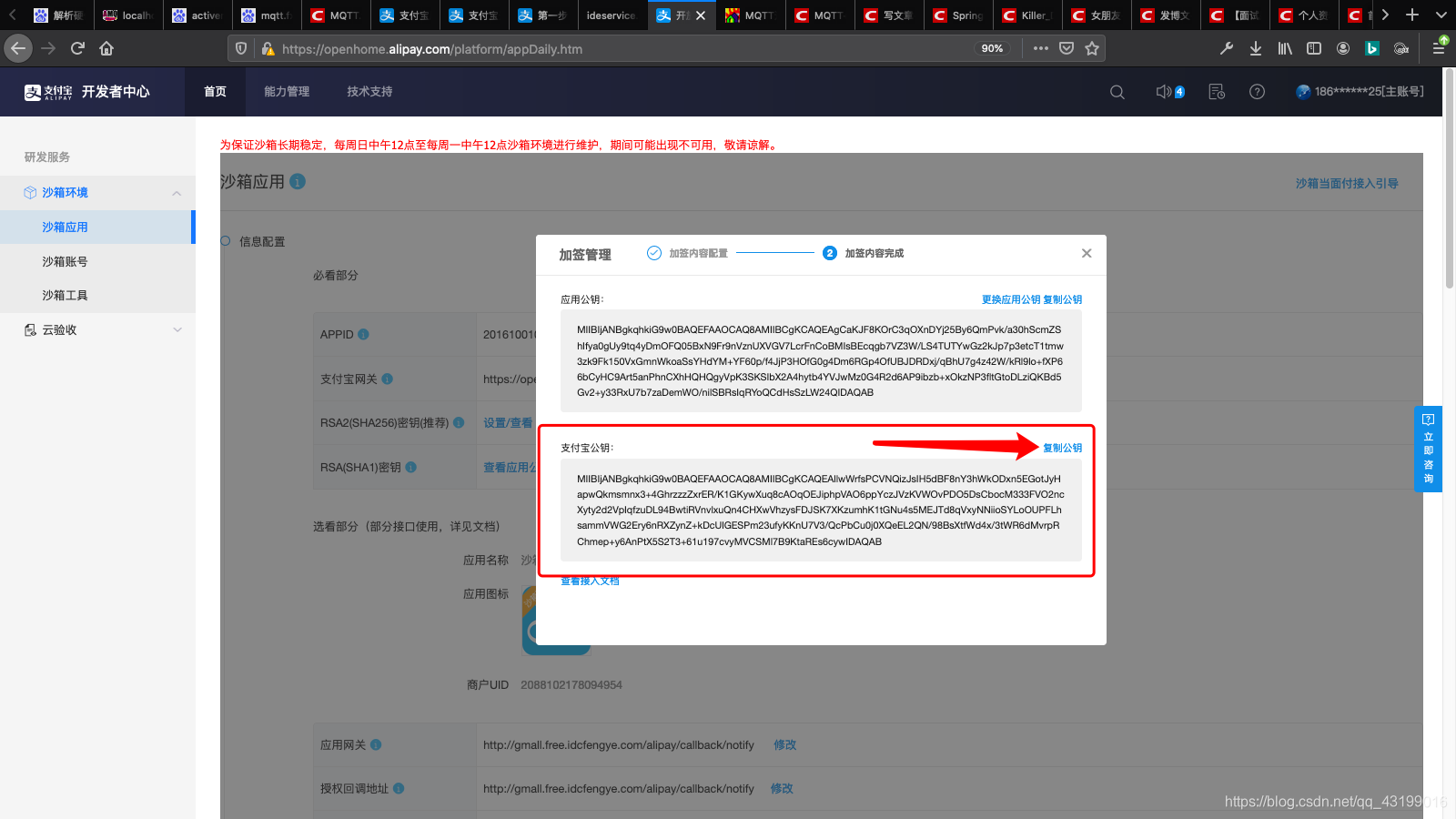Switch to the Spring browser tab
Screen dimensions: 1456x819
(x=957, y=15)
